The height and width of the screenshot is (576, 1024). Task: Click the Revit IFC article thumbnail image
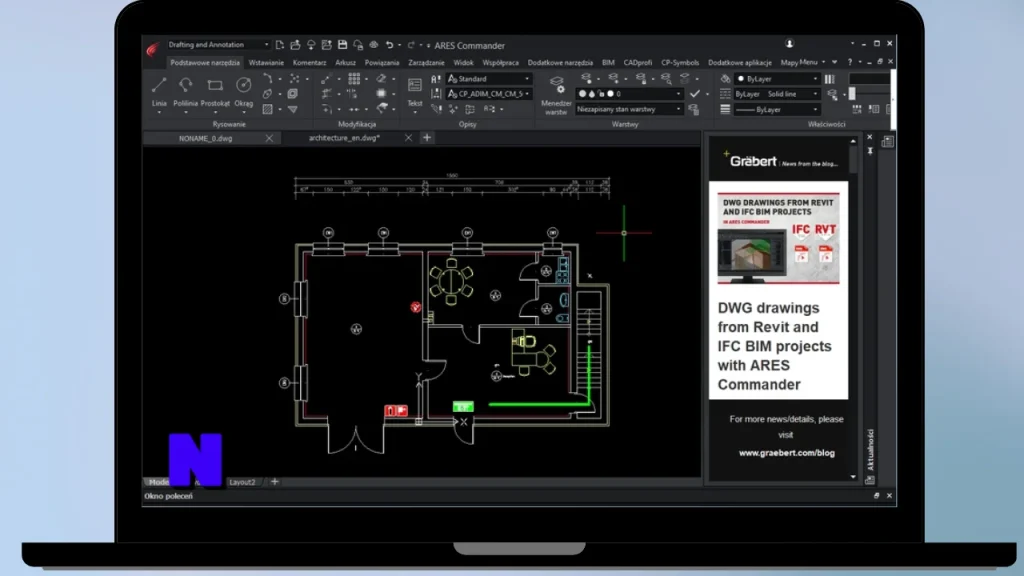(x=778, y=238)
